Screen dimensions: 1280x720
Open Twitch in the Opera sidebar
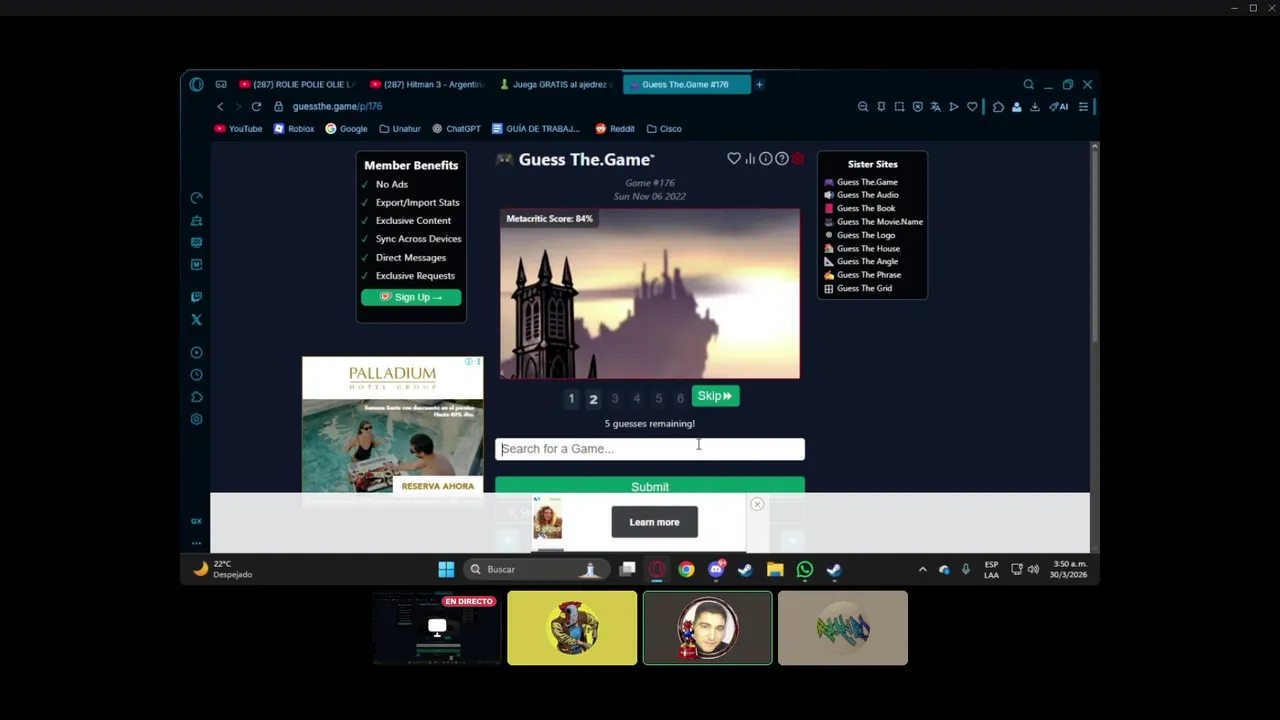[x=196, y=297]
